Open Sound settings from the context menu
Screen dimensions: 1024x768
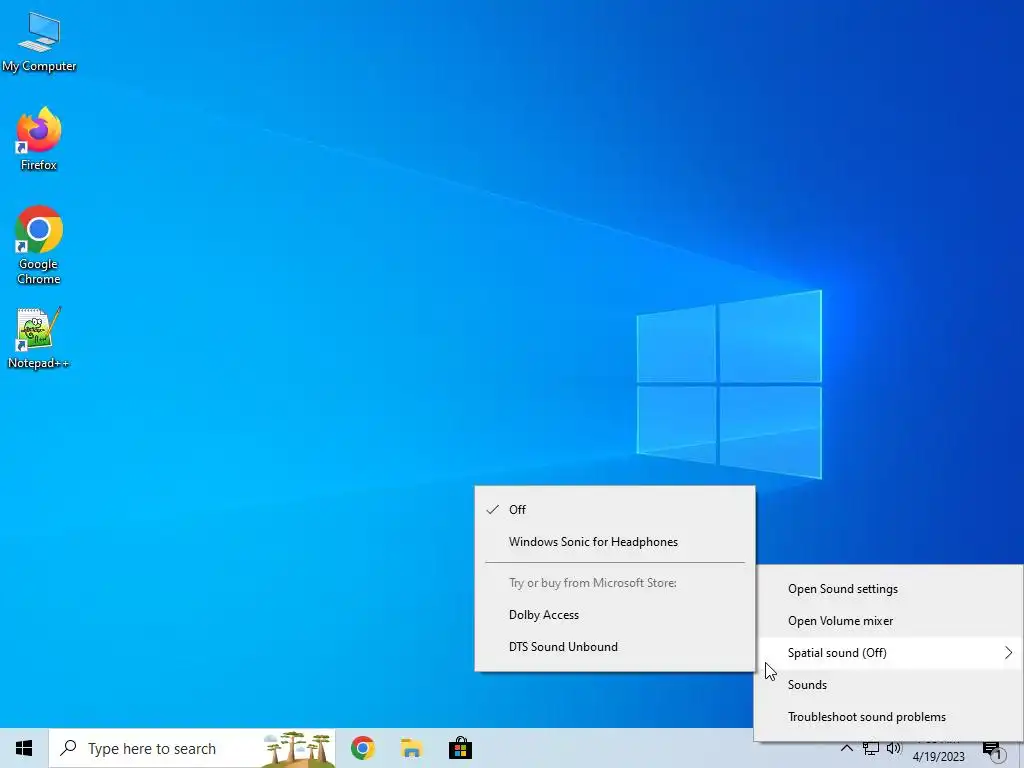tap(888, 588)
